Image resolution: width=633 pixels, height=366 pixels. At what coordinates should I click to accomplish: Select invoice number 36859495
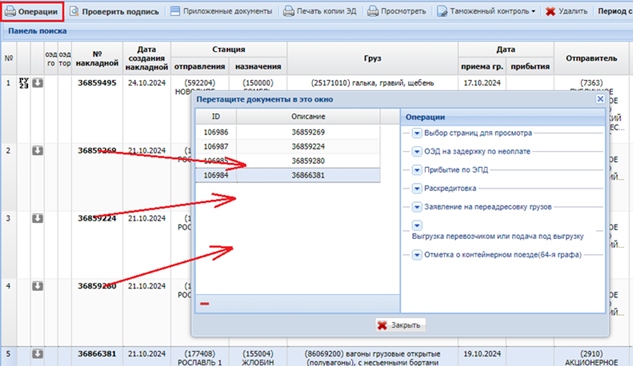pos(97,83)
